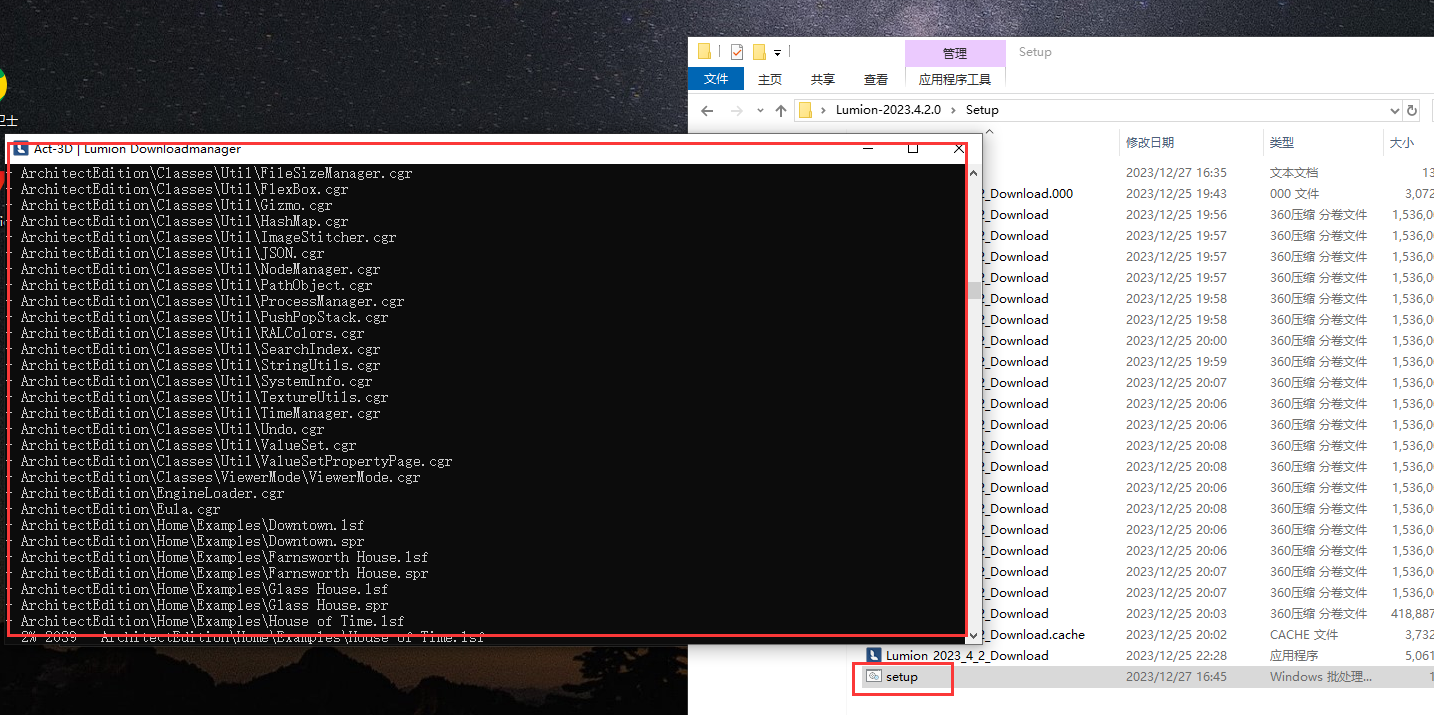Click the Lumion Downloadmanager title bar icon
Viewport: 1434px width, 715px height.
tap(21, 149)
